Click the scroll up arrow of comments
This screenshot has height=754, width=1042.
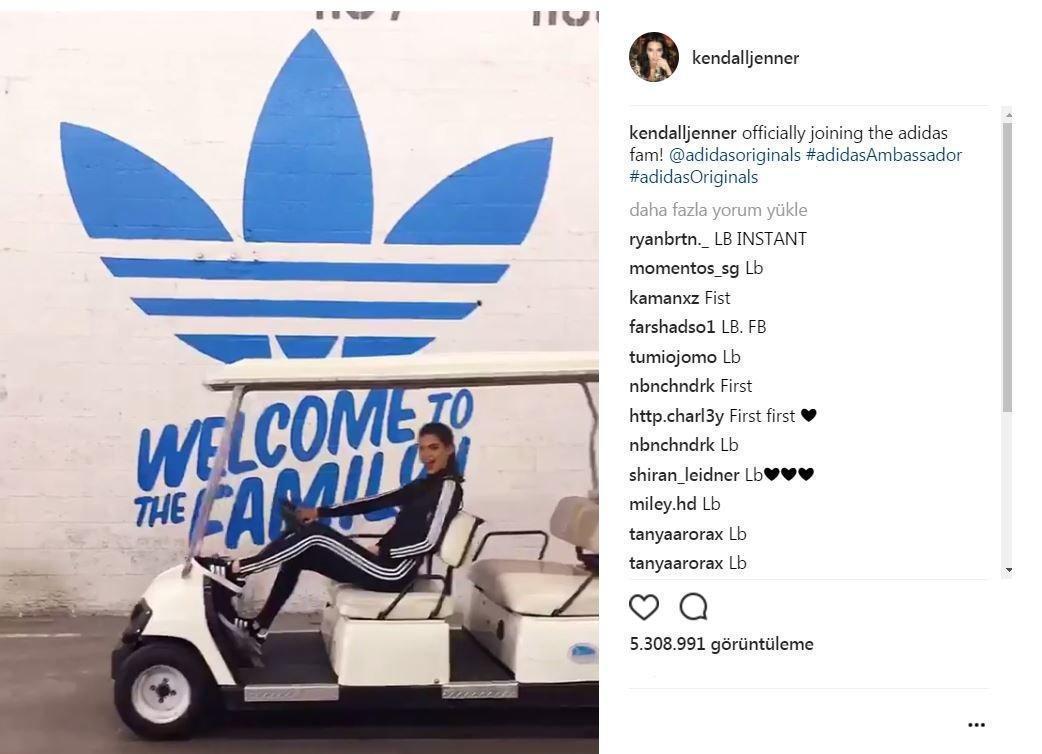(1007, 115)
